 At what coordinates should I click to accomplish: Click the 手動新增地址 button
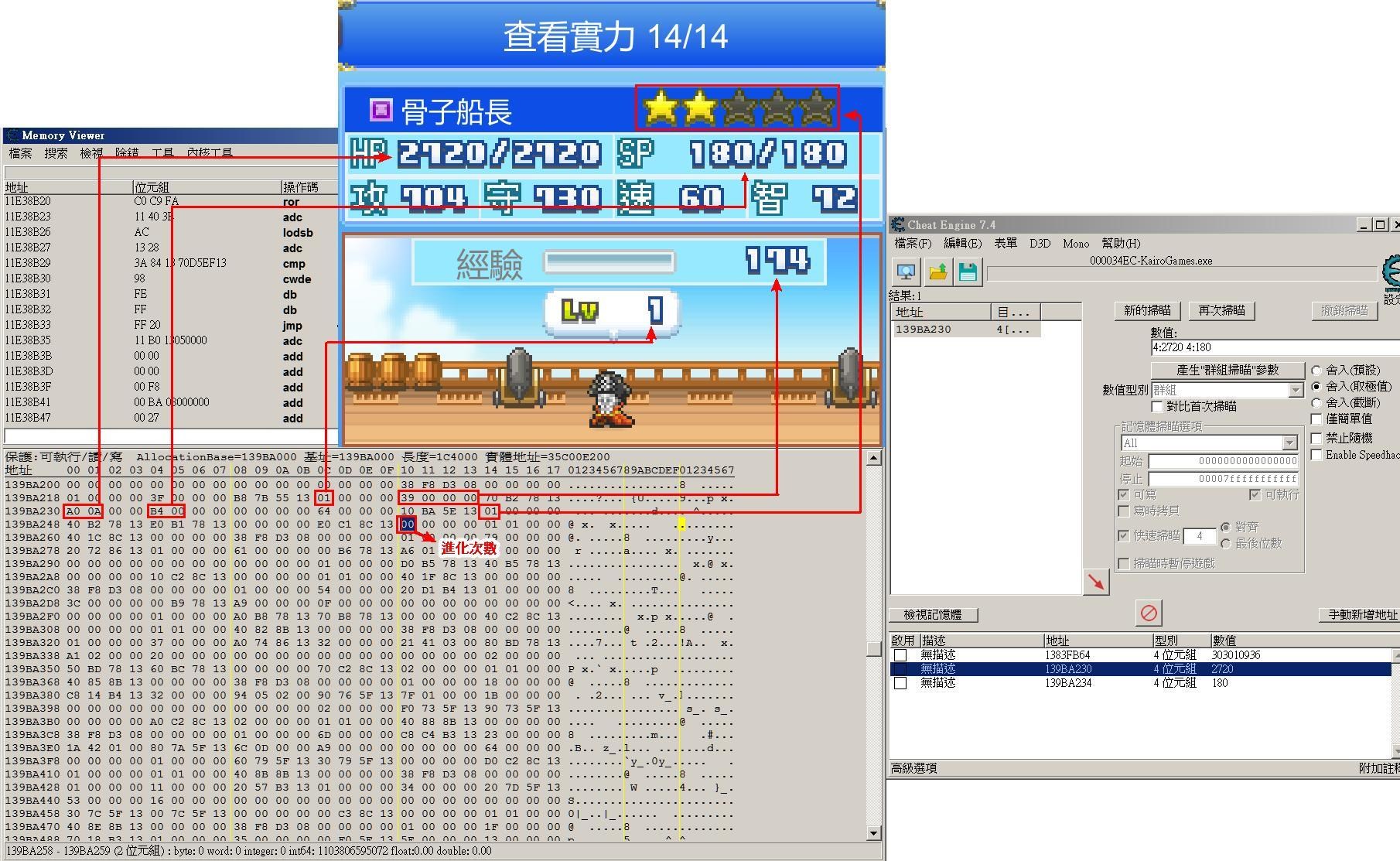tap(1360, 615)
